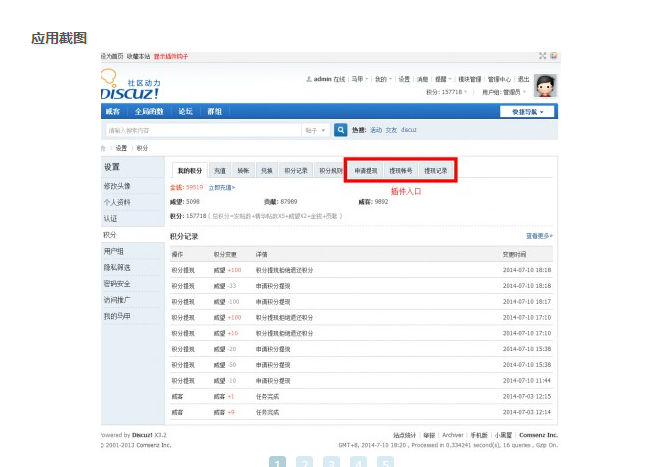Click the top-right style switch icon
The height and width of the screenshot is (467, 648).
point(554,56)
